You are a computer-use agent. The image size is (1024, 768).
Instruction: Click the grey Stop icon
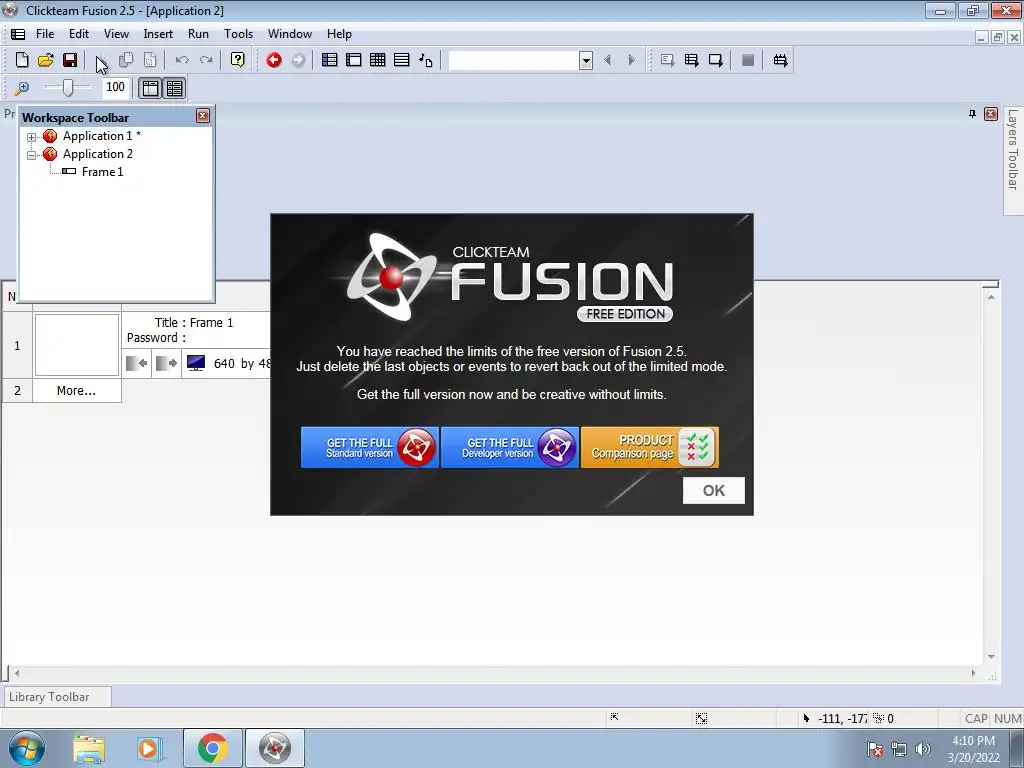[x=748, y=60]
